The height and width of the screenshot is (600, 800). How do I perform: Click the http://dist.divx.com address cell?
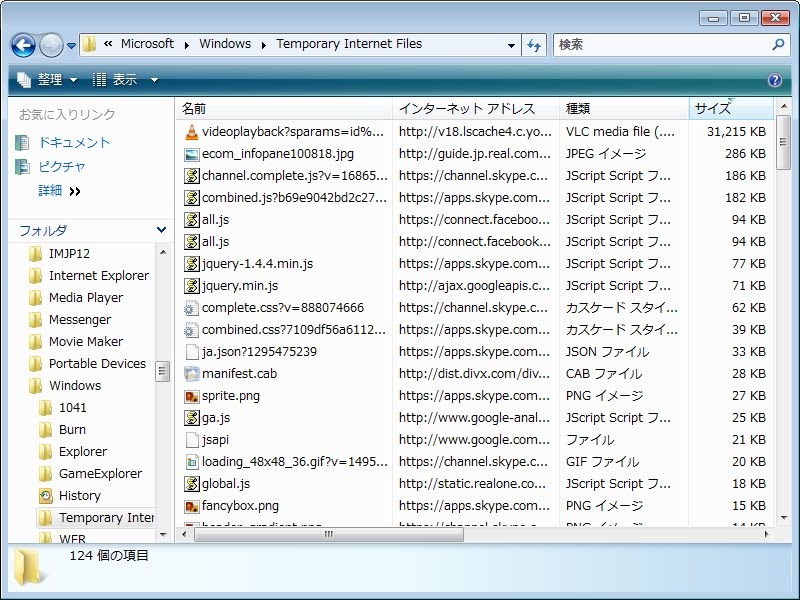[474, 373]
